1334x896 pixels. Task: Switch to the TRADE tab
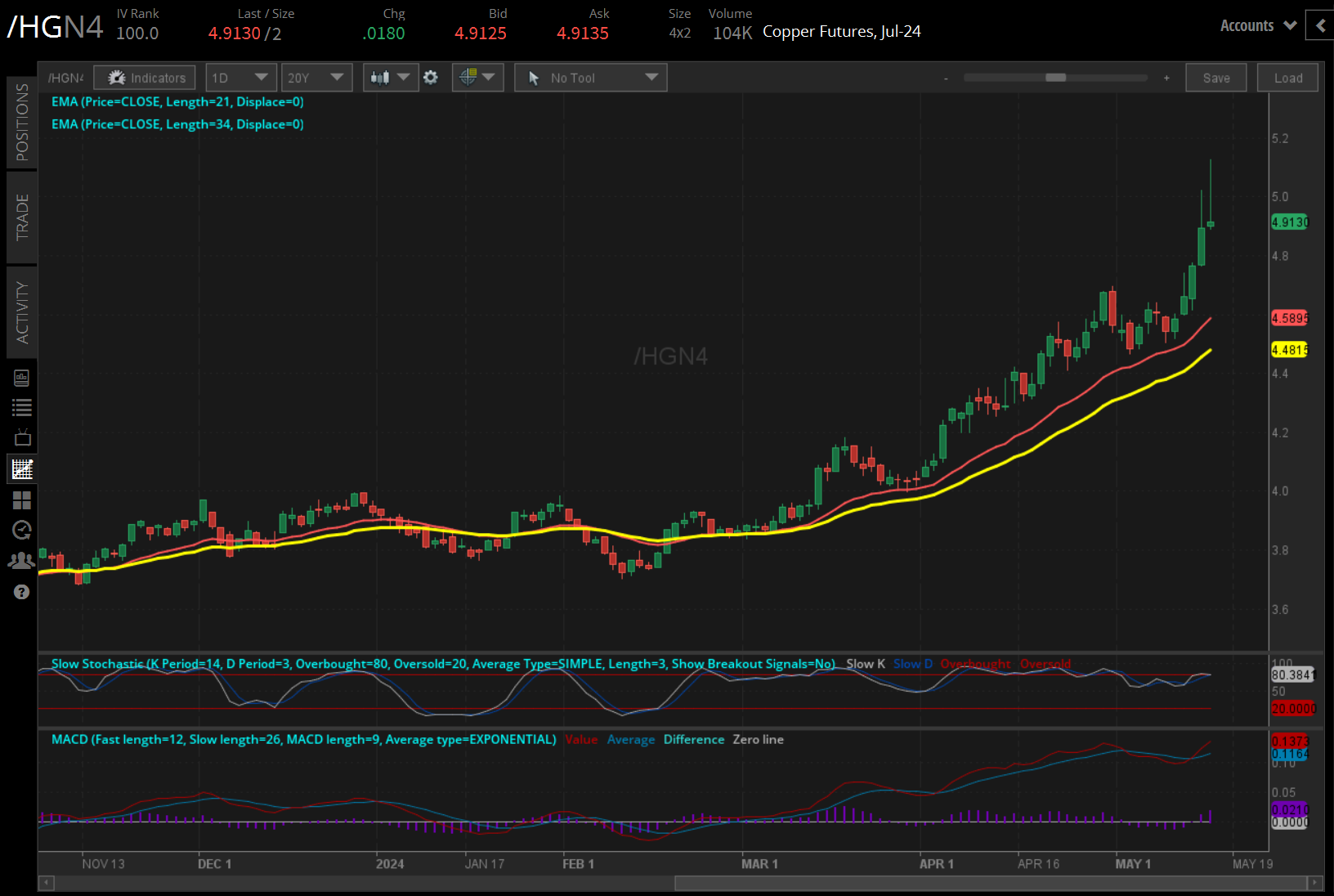point(22,217)
